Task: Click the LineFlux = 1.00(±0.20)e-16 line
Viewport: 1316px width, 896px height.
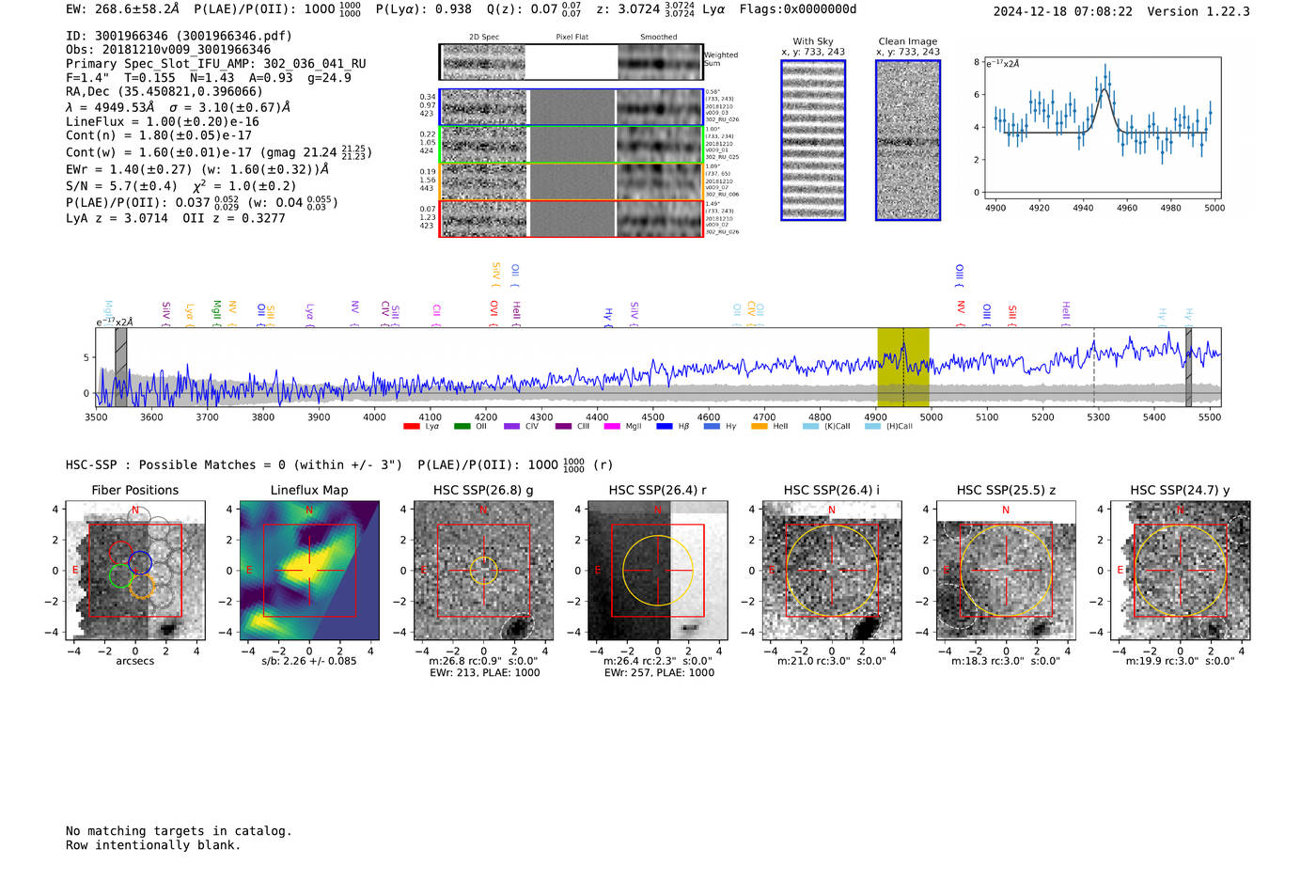Action: tap(163, 122)
